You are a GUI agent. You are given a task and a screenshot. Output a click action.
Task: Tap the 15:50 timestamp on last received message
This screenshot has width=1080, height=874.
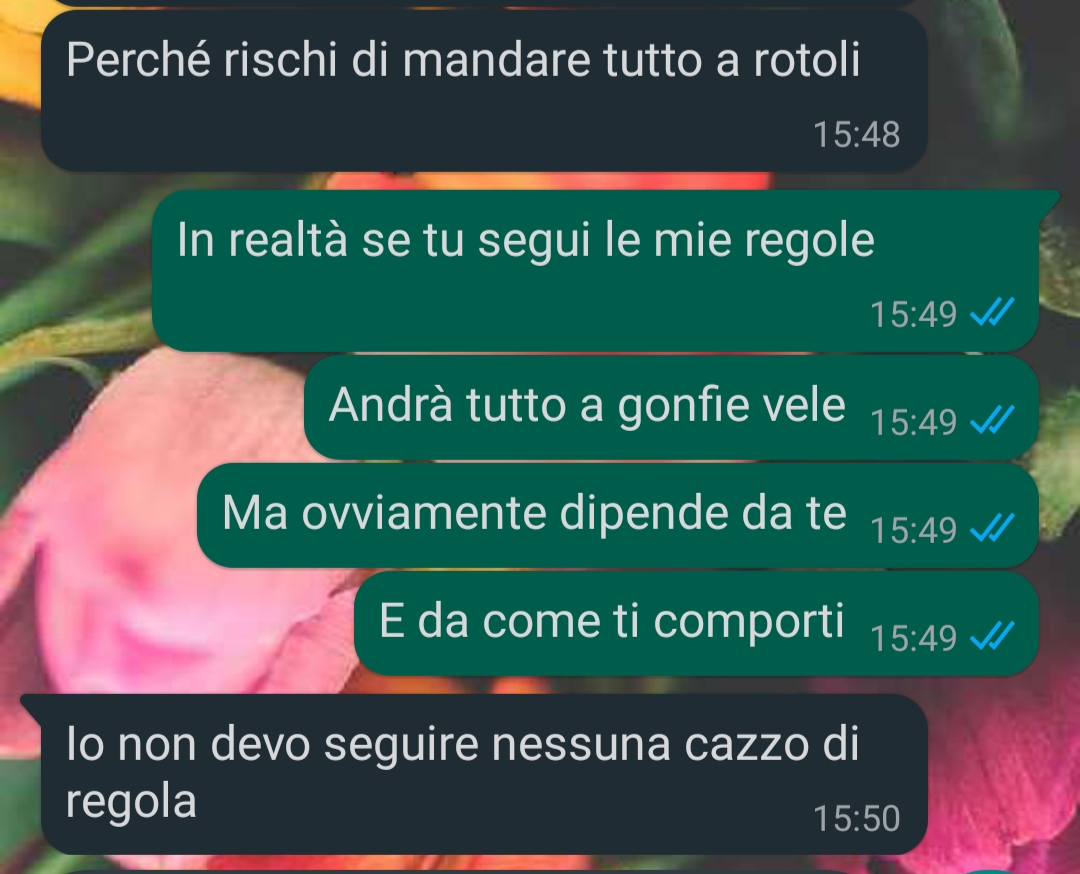(x=856, y=818)
